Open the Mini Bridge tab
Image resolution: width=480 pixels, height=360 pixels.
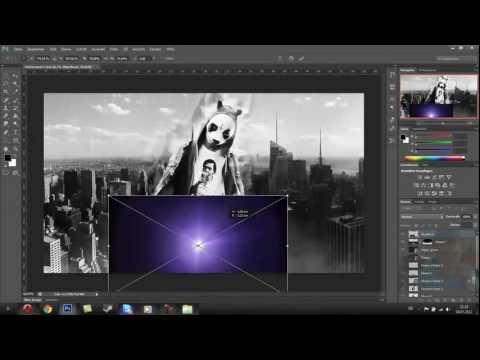32,300
